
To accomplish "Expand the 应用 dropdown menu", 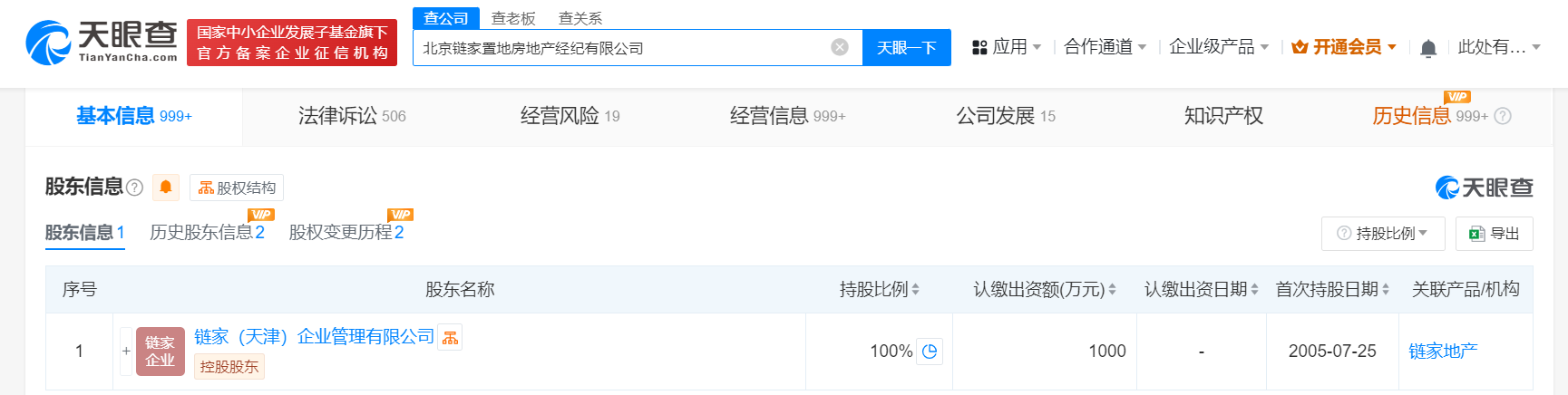I will coord(1006,47).
